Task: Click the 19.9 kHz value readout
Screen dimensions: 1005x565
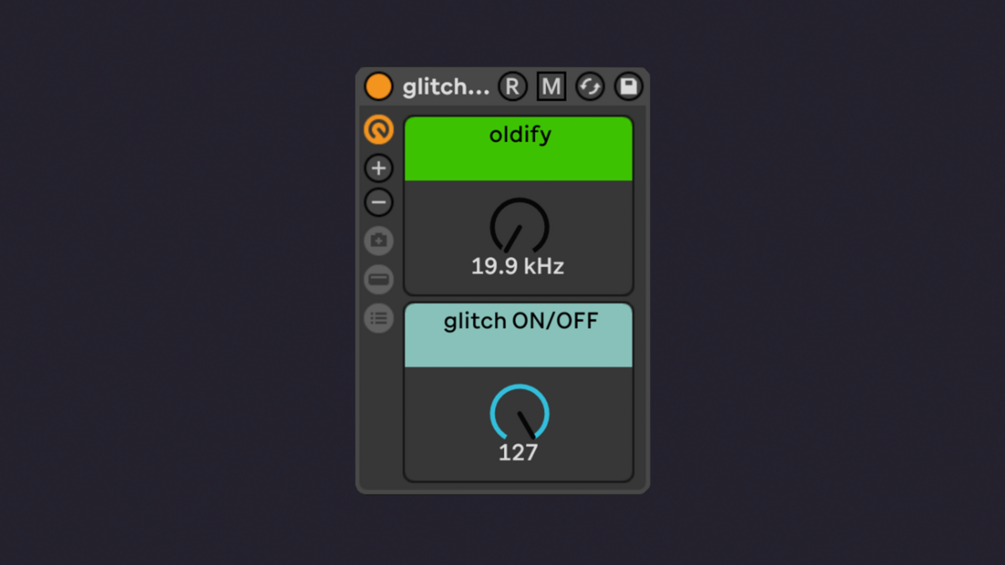Action: coord(518,266)
